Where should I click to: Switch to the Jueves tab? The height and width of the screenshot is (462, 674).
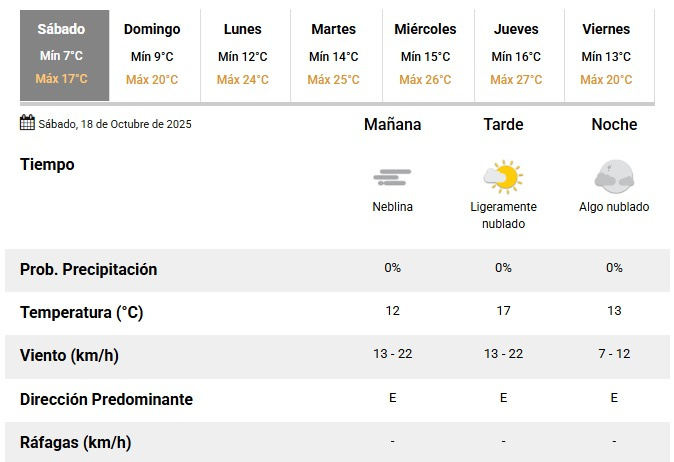click(516, 54)
